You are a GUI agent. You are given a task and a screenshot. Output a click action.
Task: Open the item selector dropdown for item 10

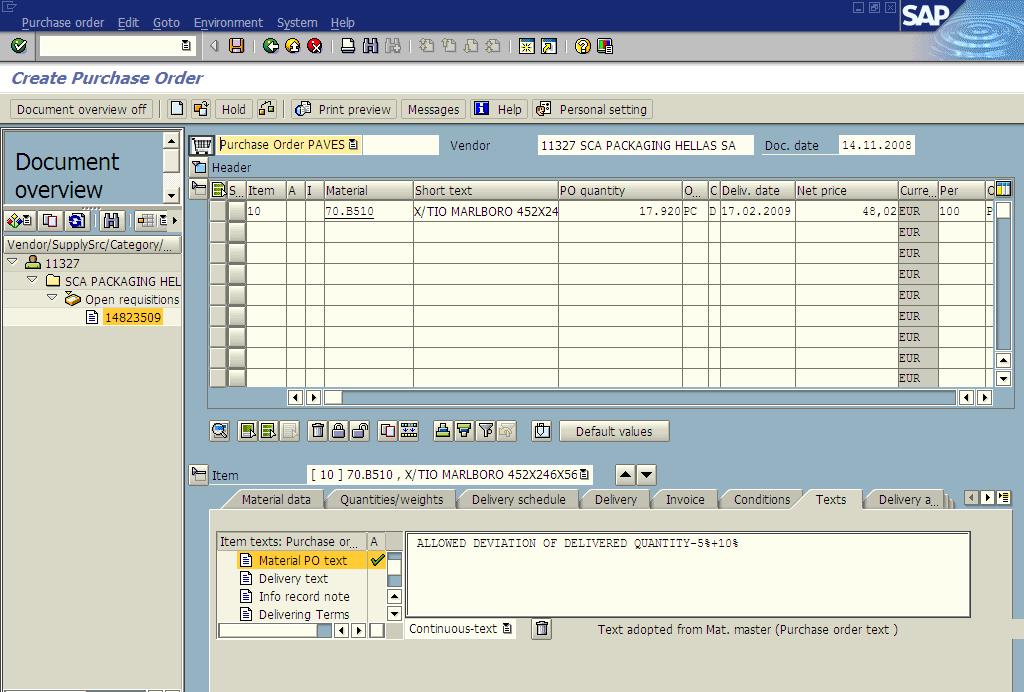584,475
